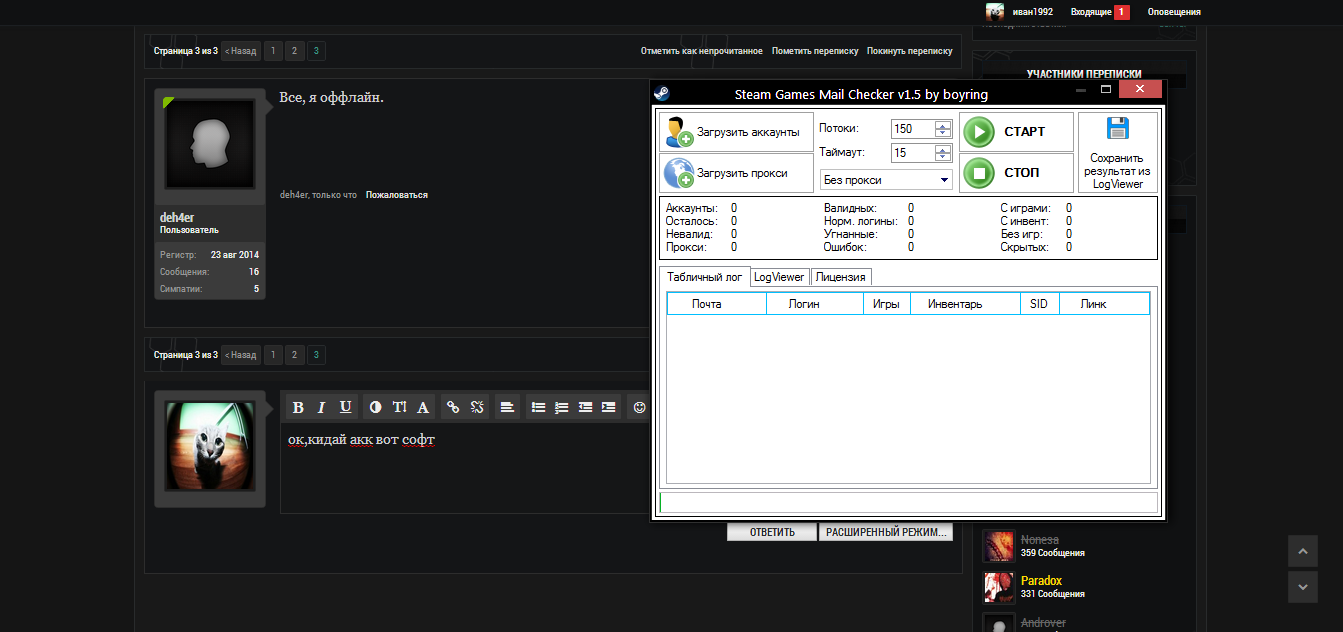Sort by the Почта column header
Image resolution: width=1343 pixels, height=632 pixels.
[x=717, y=304]
